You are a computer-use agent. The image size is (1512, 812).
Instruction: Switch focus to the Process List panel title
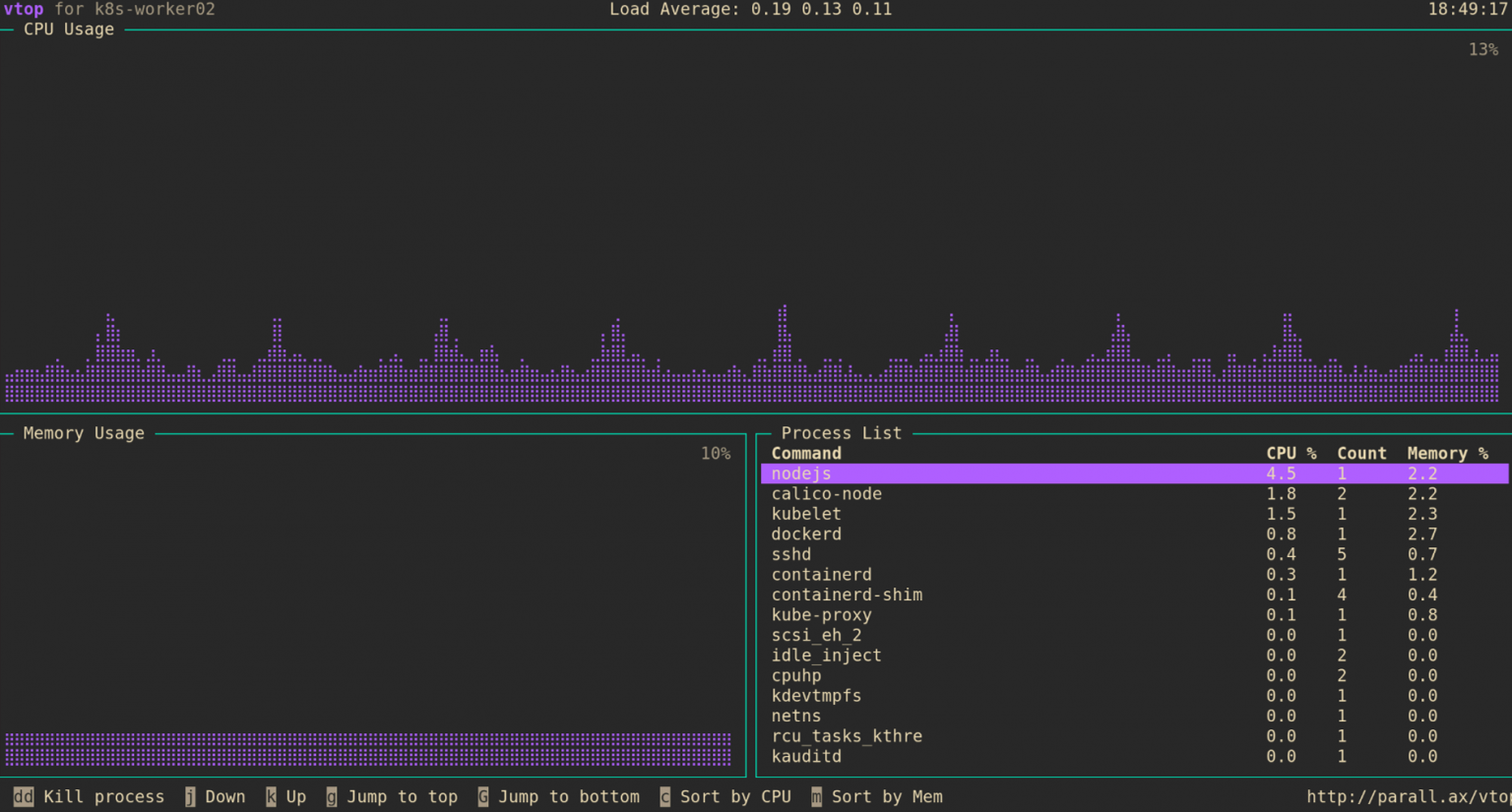840,432
